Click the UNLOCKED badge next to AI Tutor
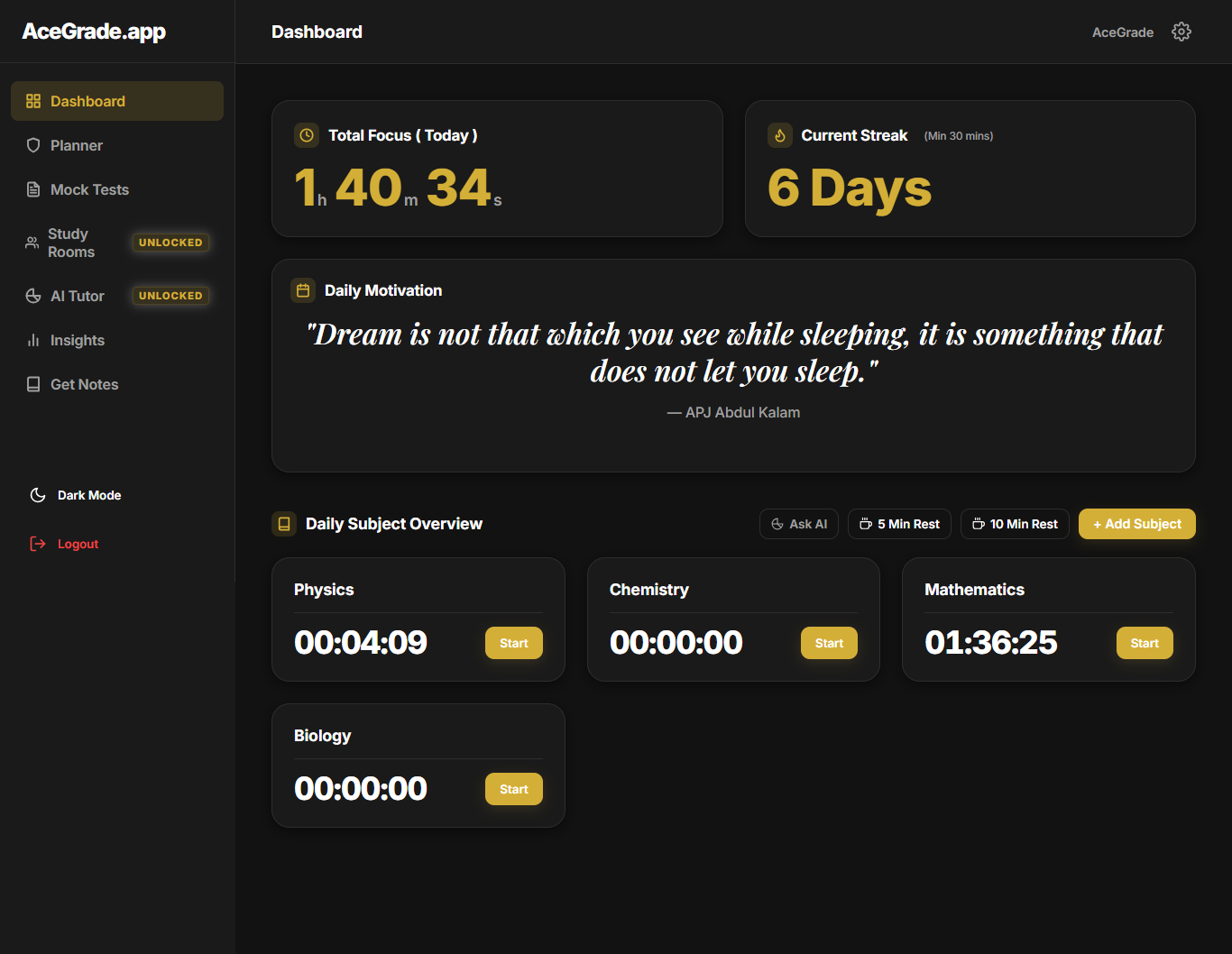The width and height of the screenshot is (1232, 954). 170,296
